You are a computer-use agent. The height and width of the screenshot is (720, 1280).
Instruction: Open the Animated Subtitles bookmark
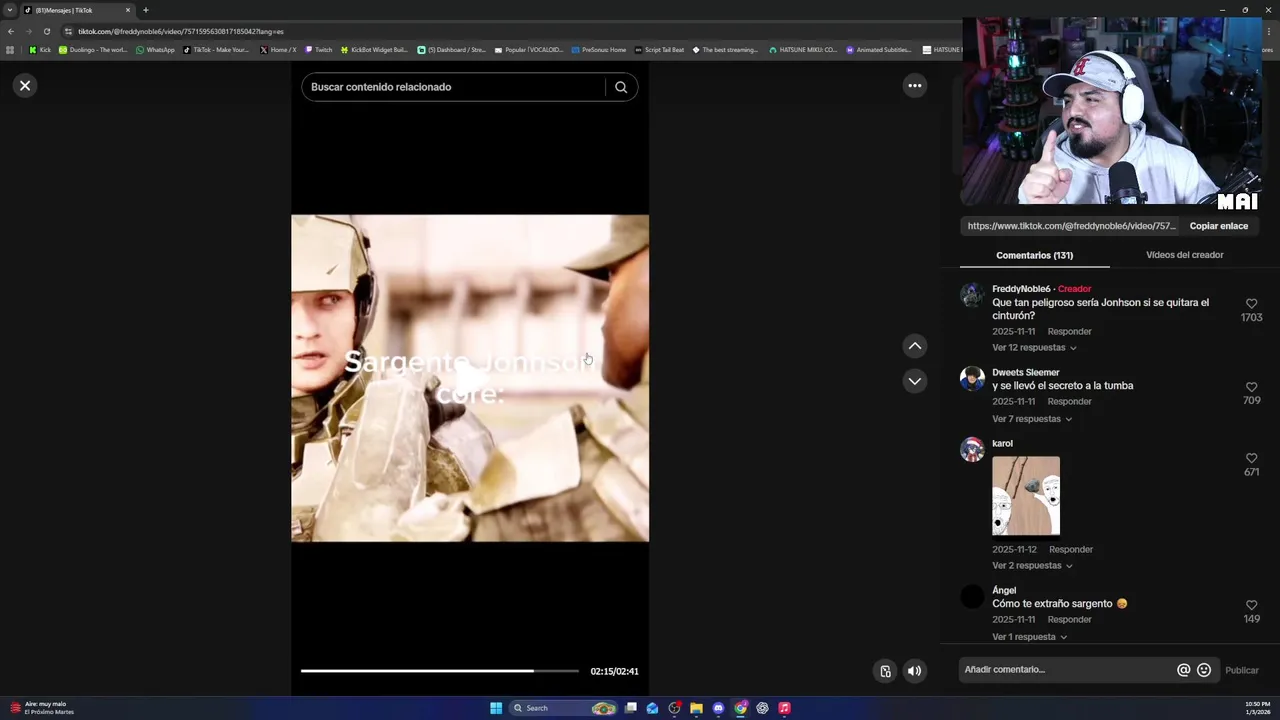(878, 50)
